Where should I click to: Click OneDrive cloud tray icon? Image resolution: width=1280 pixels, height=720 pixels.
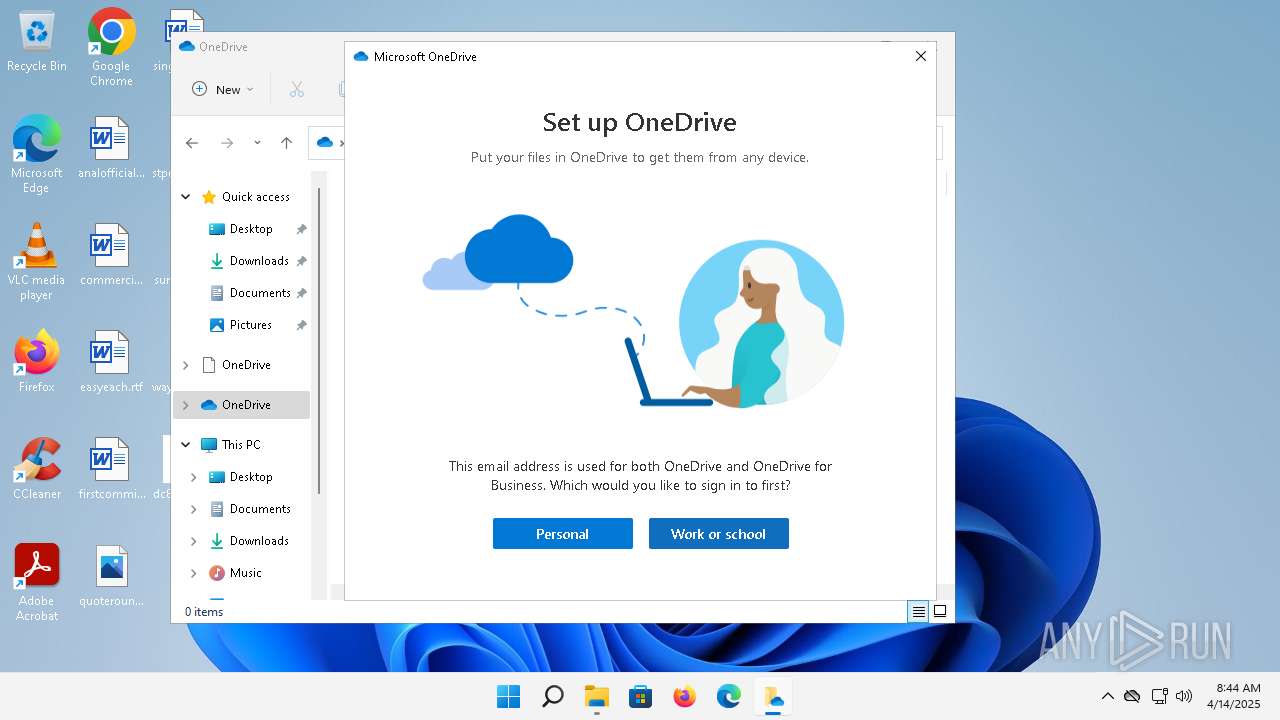[1132, 696]
